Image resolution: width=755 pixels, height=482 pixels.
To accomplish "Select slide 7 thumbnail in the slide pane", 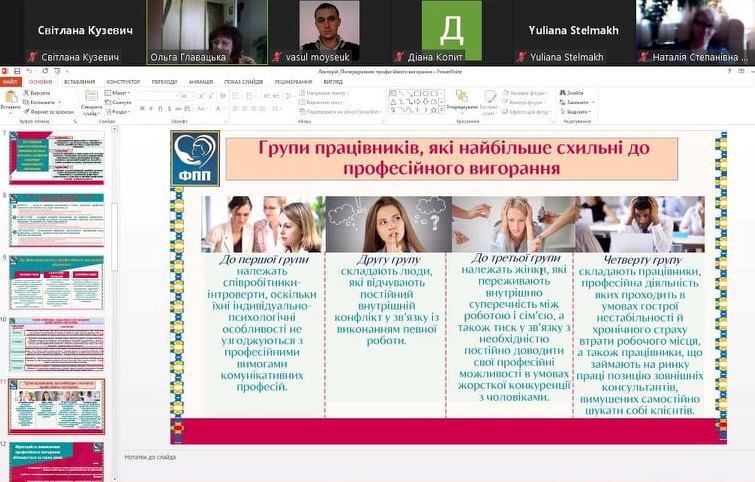I will tap(56, 158).
